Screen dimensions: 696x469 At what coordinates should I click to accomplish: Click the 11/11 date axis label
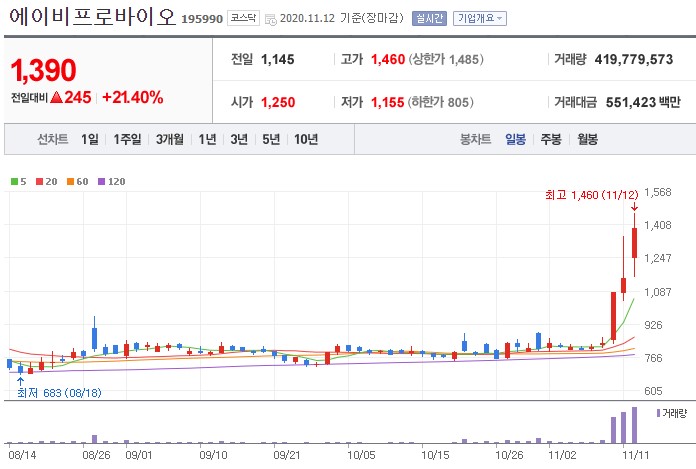coord(636,455)
